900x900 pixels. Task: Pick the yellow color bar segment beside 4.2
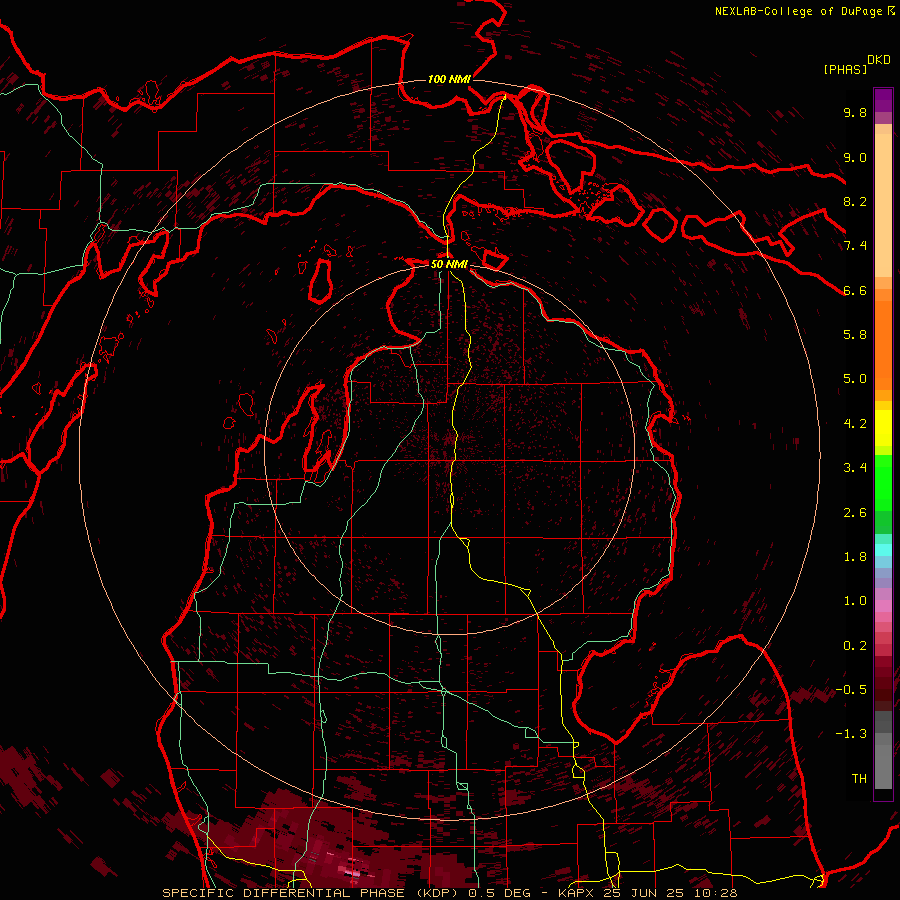883,428
